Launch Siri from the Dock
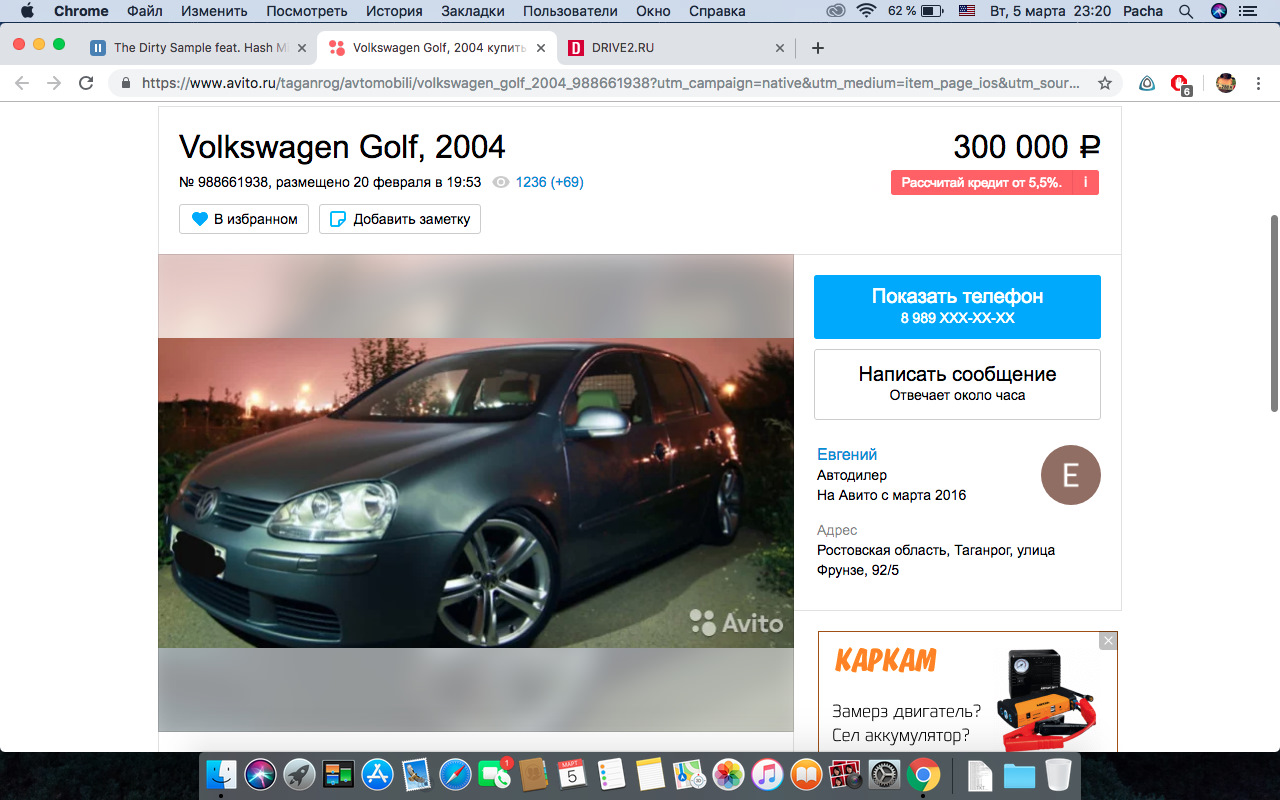This screenshot has width=1280, height=800. click(x=260, y=774)
